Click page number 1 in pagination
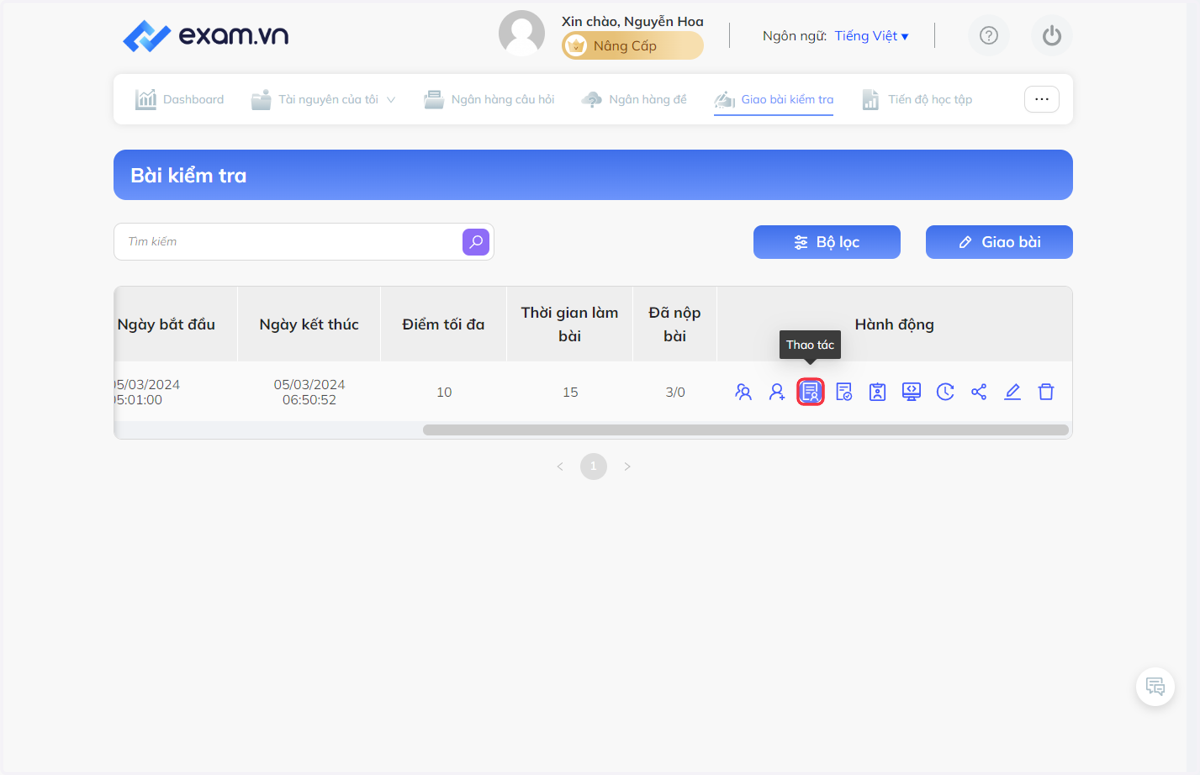 pos(594,466)
